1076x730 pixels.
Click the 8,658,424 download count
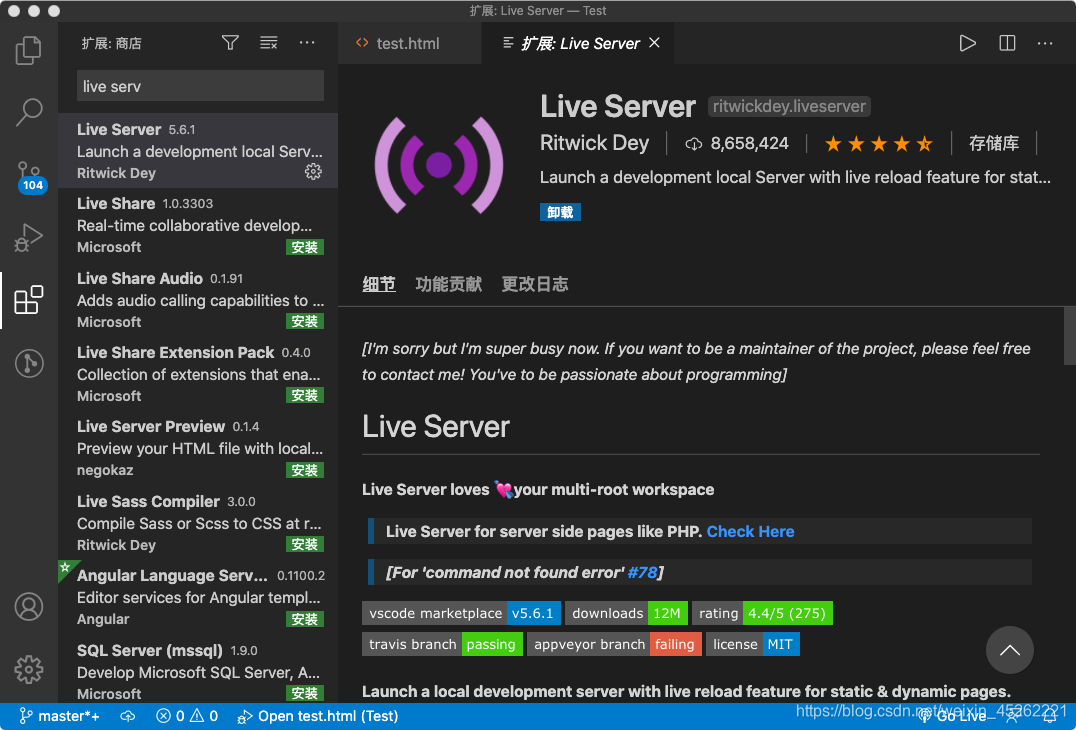click(737, 143)
